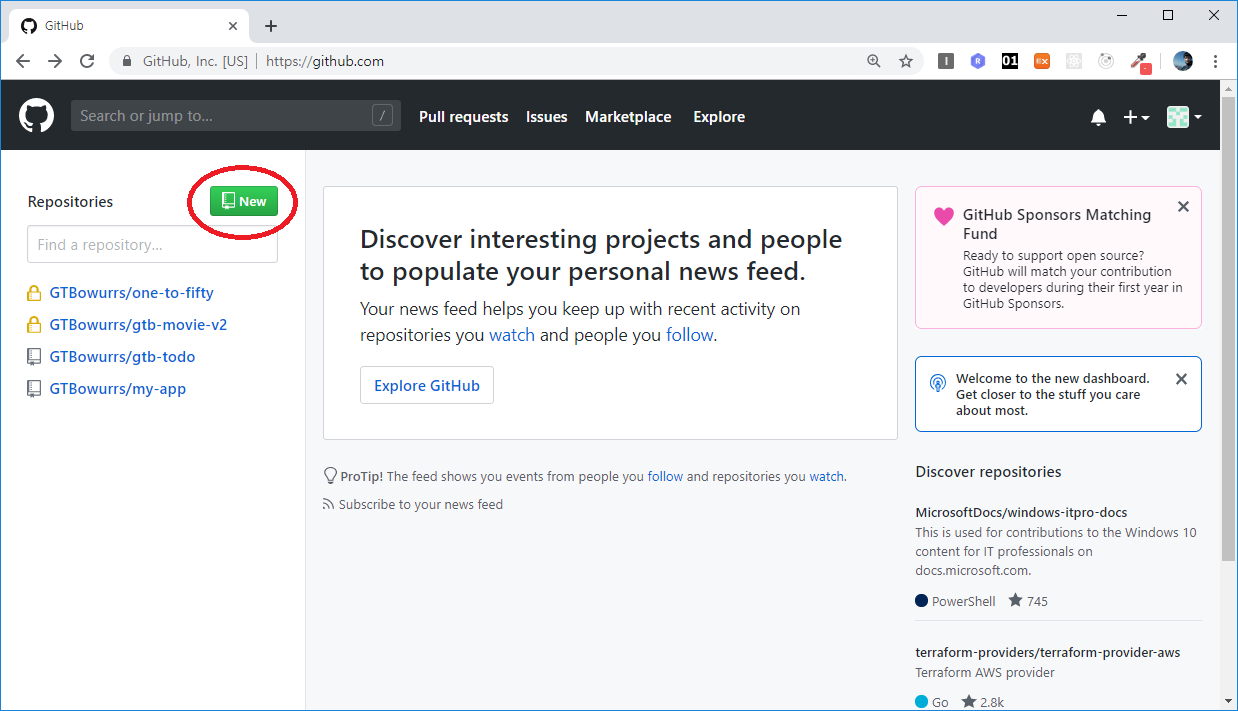
Task: Dismiss the GitHub Sponsors Matching Fund notice
Action: pyautogui.click(x=1183, y=207)
